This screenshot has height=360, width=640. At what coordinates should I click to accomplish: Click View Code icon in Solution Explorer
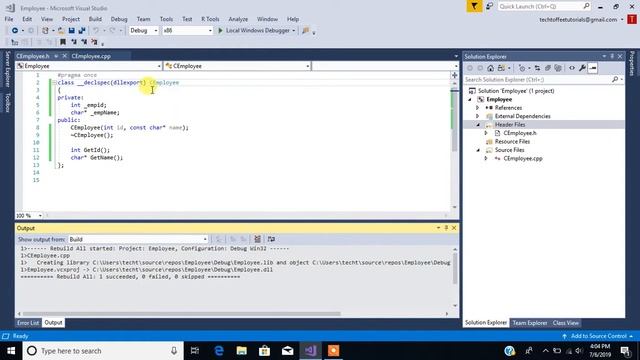point(572,68)
